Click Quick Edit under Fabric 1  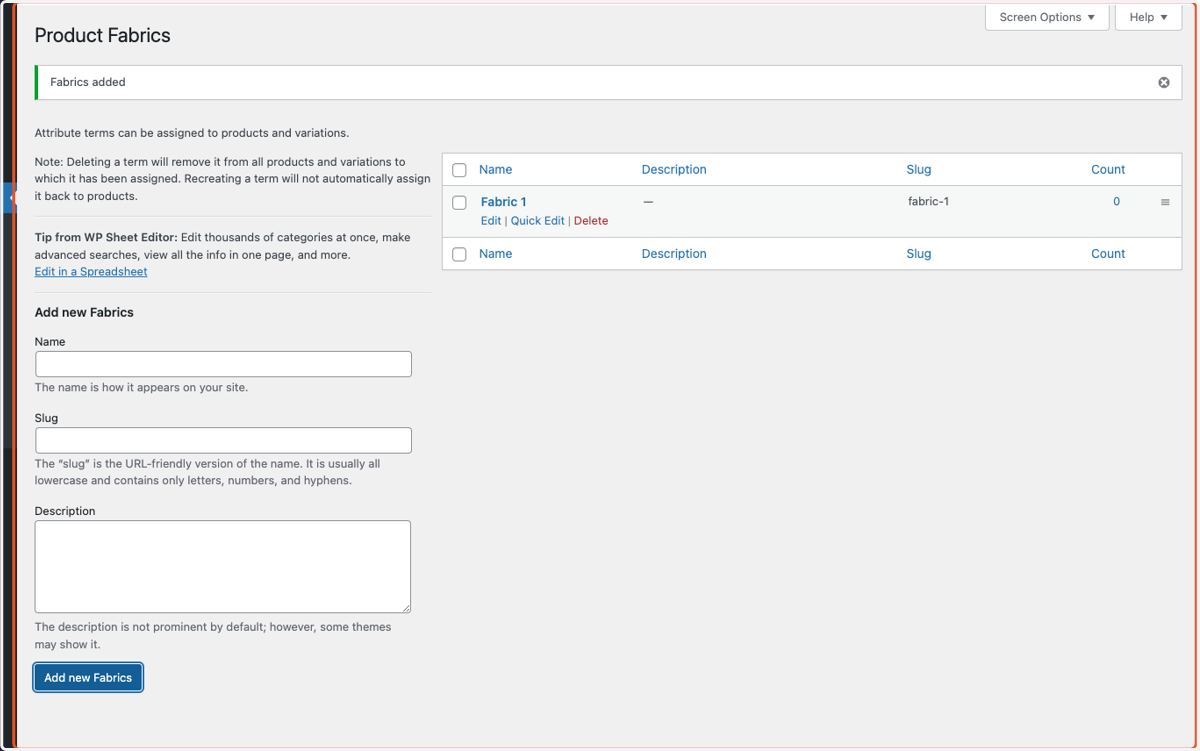tap(538, 220)
